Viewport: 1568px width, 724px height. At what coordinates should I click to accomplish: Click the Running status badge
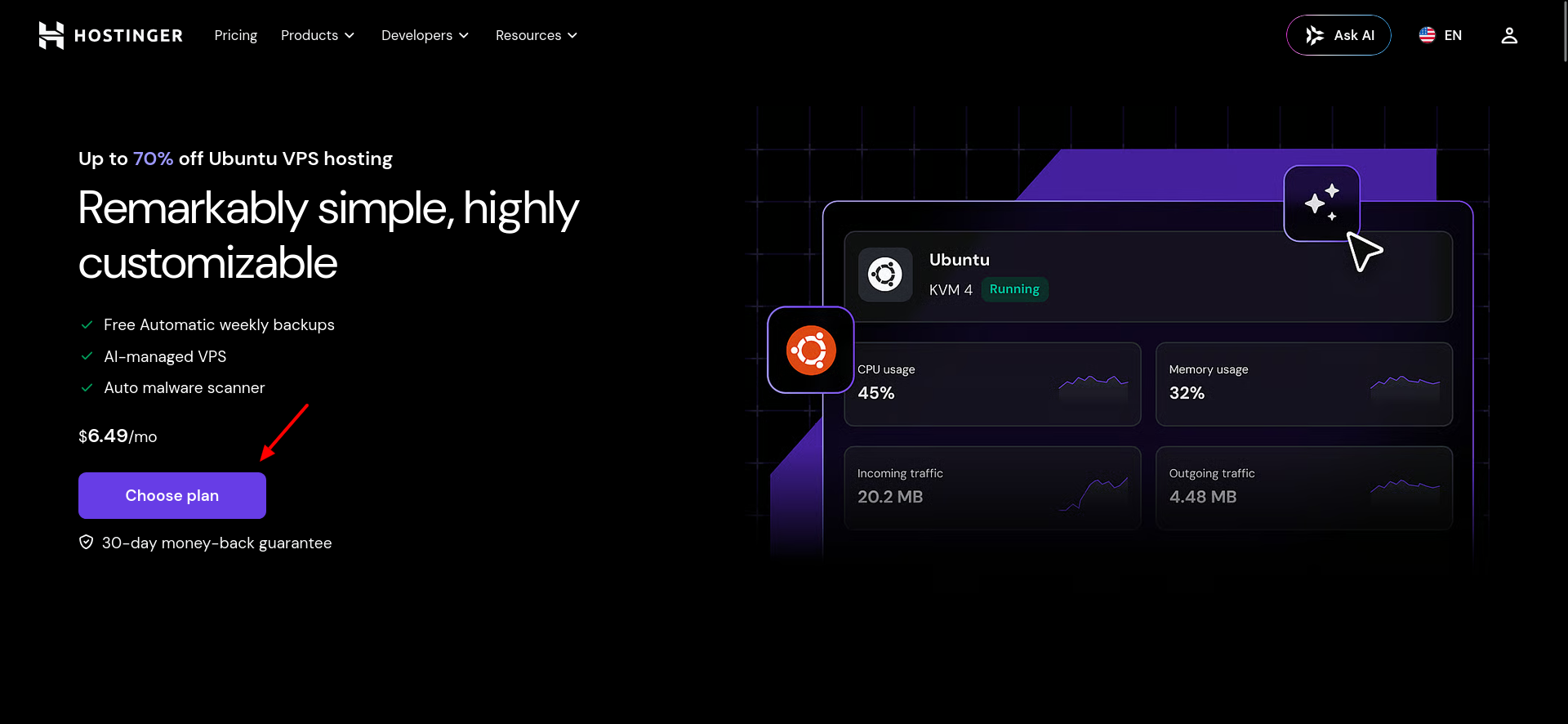click(x=1014, y=289)
